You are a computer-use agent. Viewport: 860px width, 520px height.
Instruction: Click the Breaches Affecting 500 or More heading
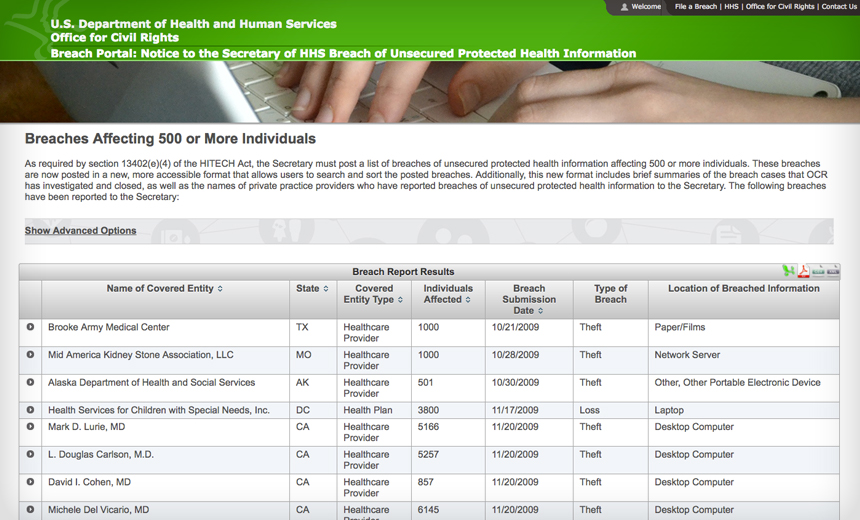coord(170,139)
